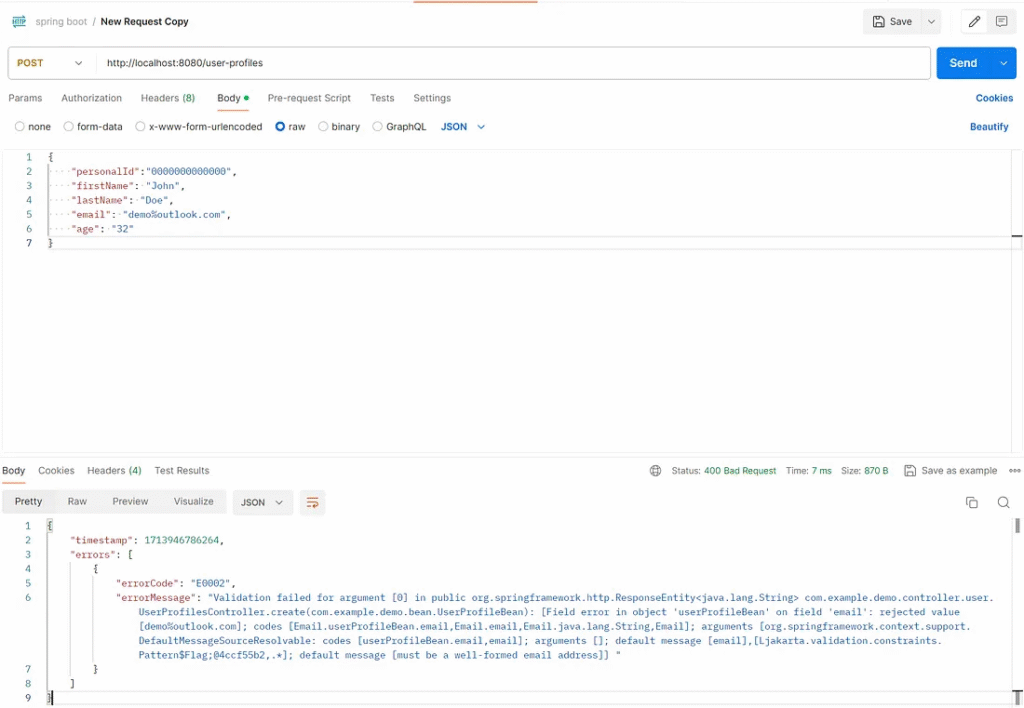This screenshot has width=1024, height=708.
Task: Click the Save as example text
Action: pos(959,470)
